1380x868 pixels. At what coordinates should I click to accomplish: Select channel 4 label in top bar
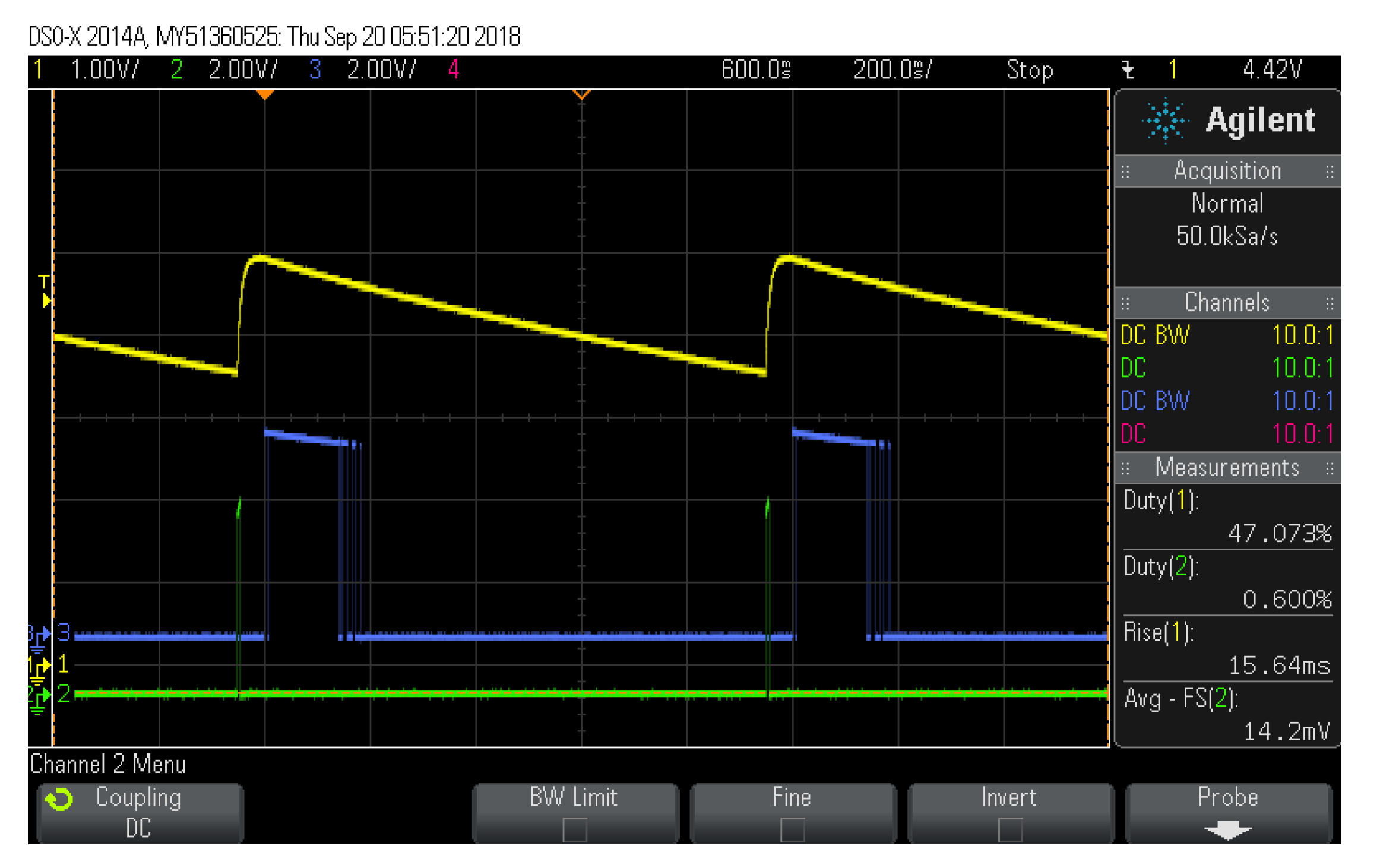453,70
